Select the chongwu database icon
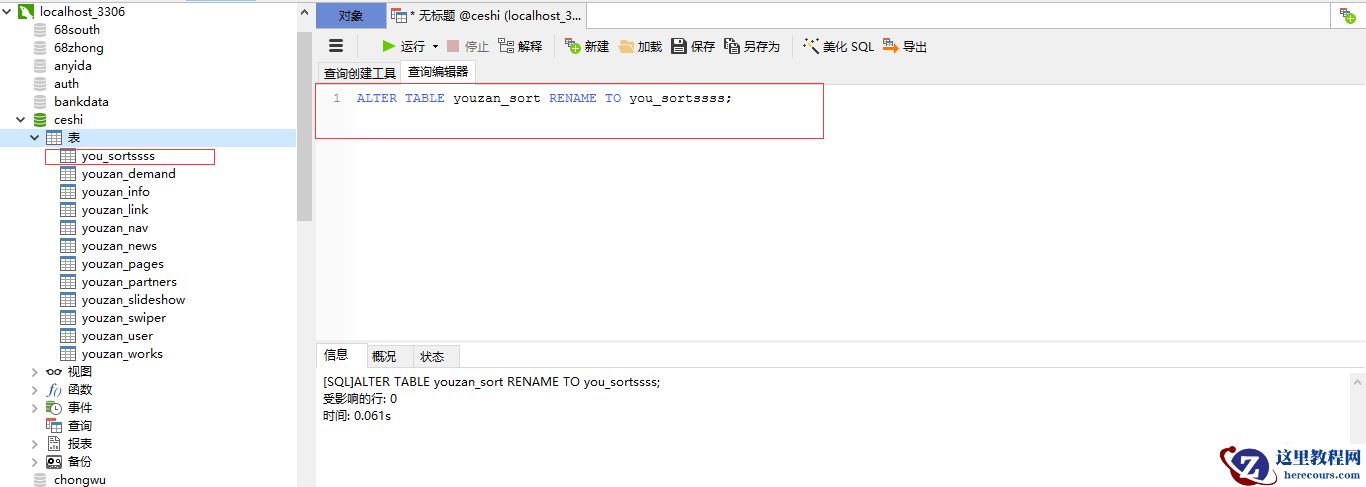The image size is (1366, 487). click(x=40, y=479)
